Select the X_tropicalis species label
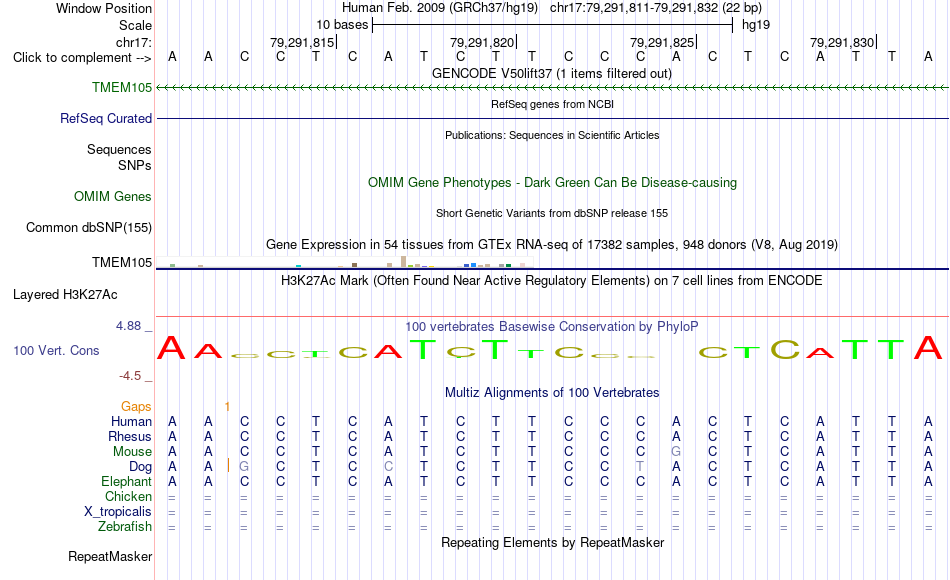This screenshot has height=580, width=950. click(118, 512)
